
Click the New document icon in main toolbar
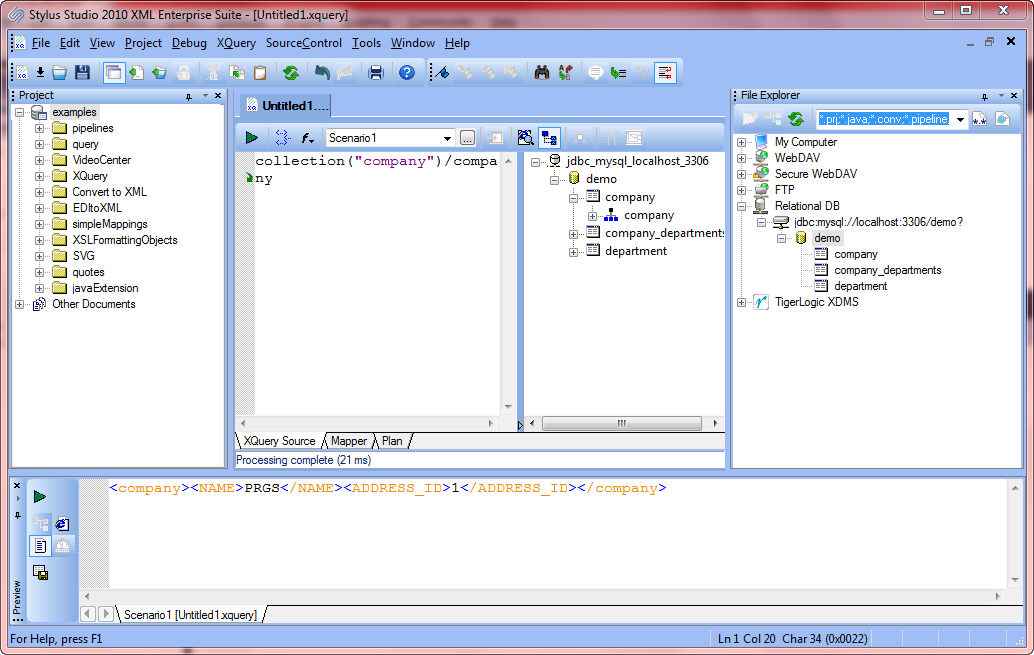tap(22, 73)
